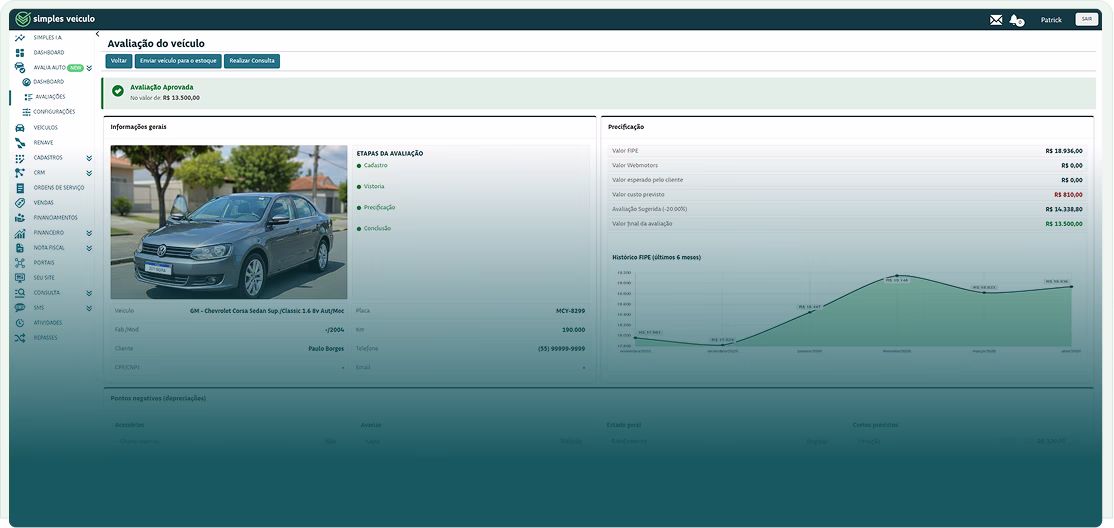Image resolution: width=1114 pixels, height=528 pixels.
Task: Click the Simples Veículo logo
Action: (x=55, y=19)
